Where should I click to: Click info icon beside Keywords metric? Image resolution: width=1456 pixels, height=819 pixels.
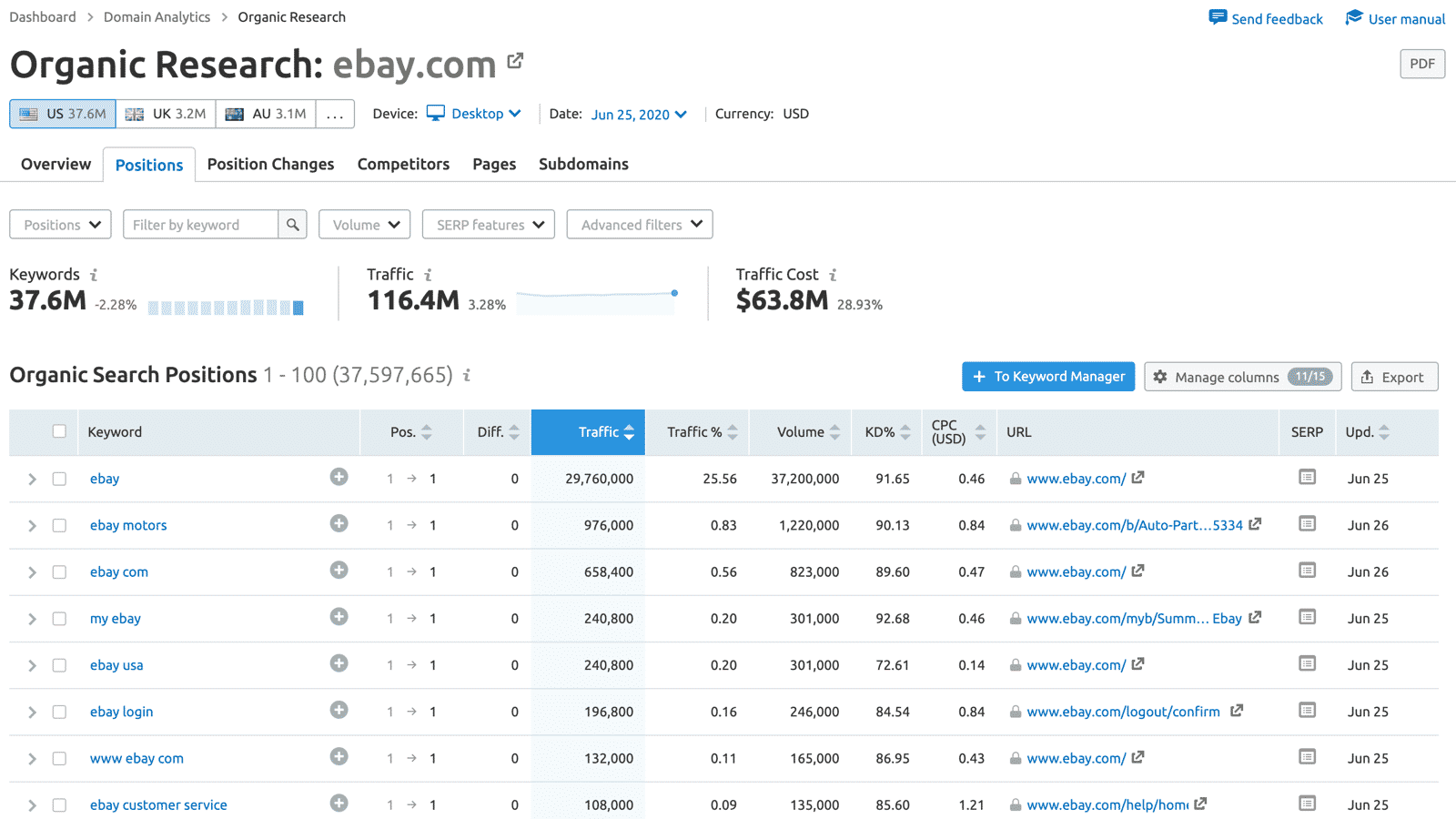(94, 275)
